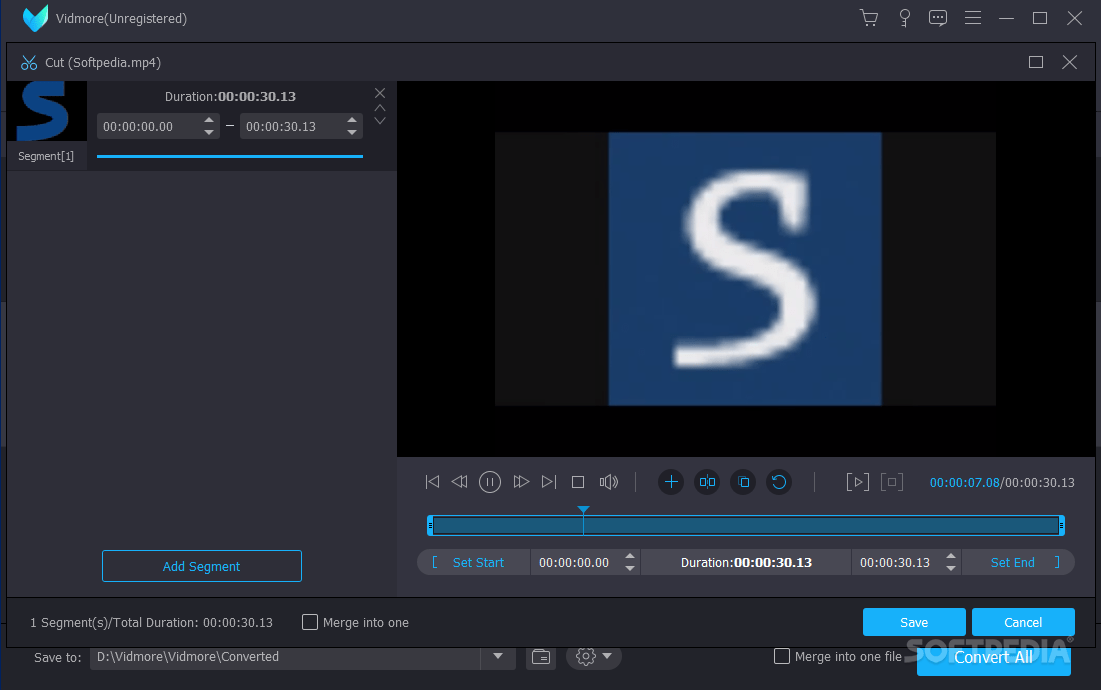Viewport: 1101px width, 690px height.
Task: Enable Merge into one in the Cut dialog
Action: point(310,622)
